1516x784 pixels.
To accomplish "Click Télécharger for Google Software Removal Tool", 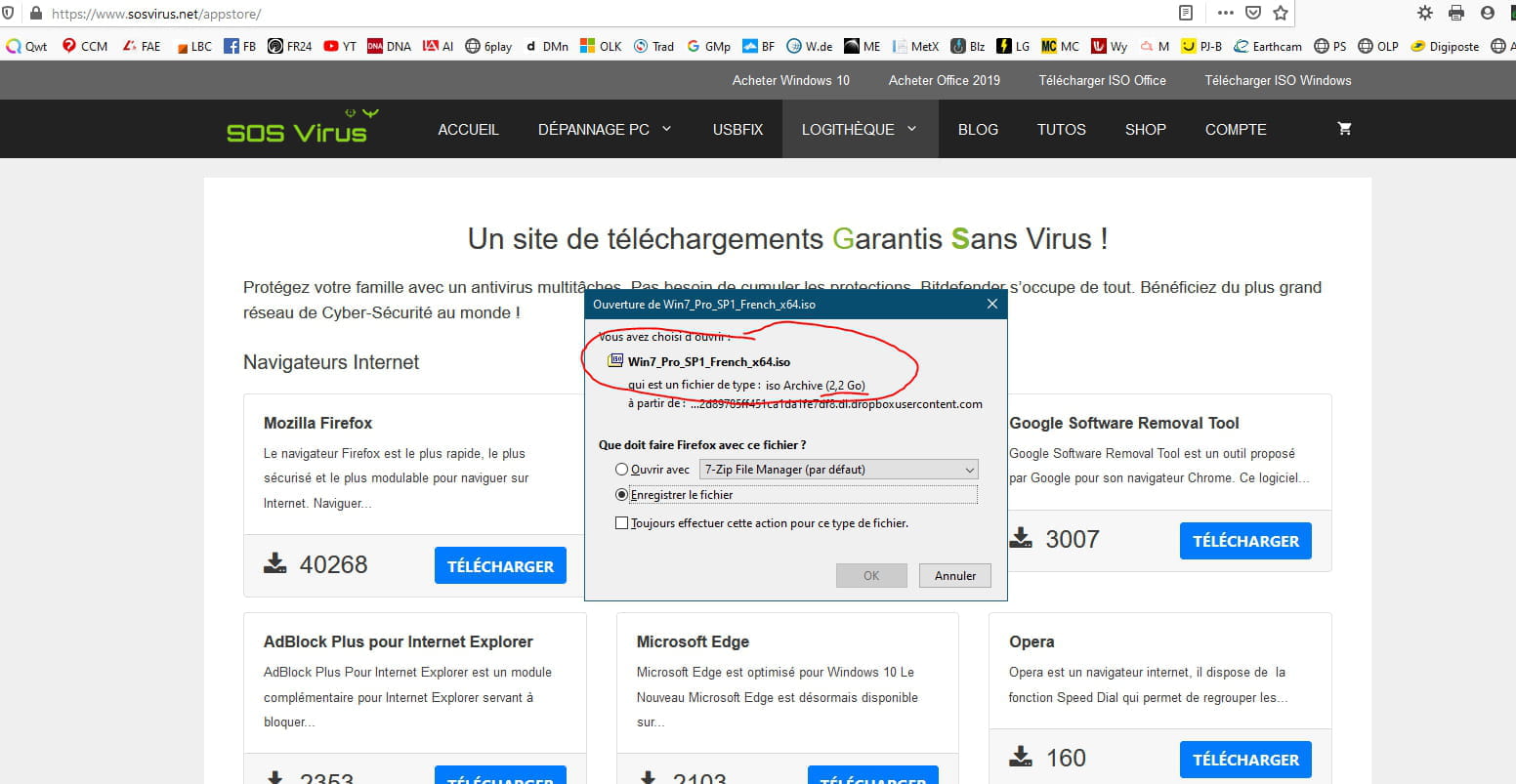I will pyautogui.click(x=1245, y=540).
